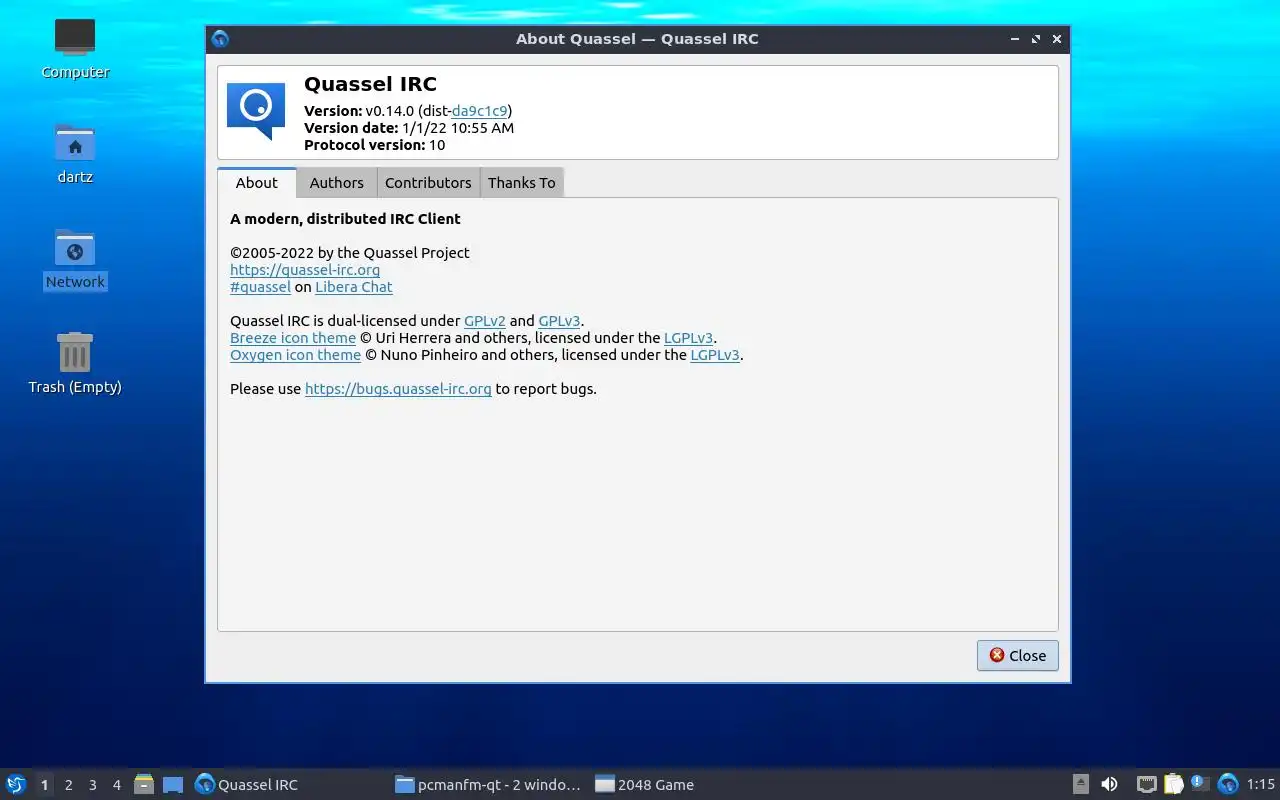Viewport: 1280px width, 800px height.
Task: Open LGPLv3 link on the Oxygen line
Action: click(x=715, y=355)
